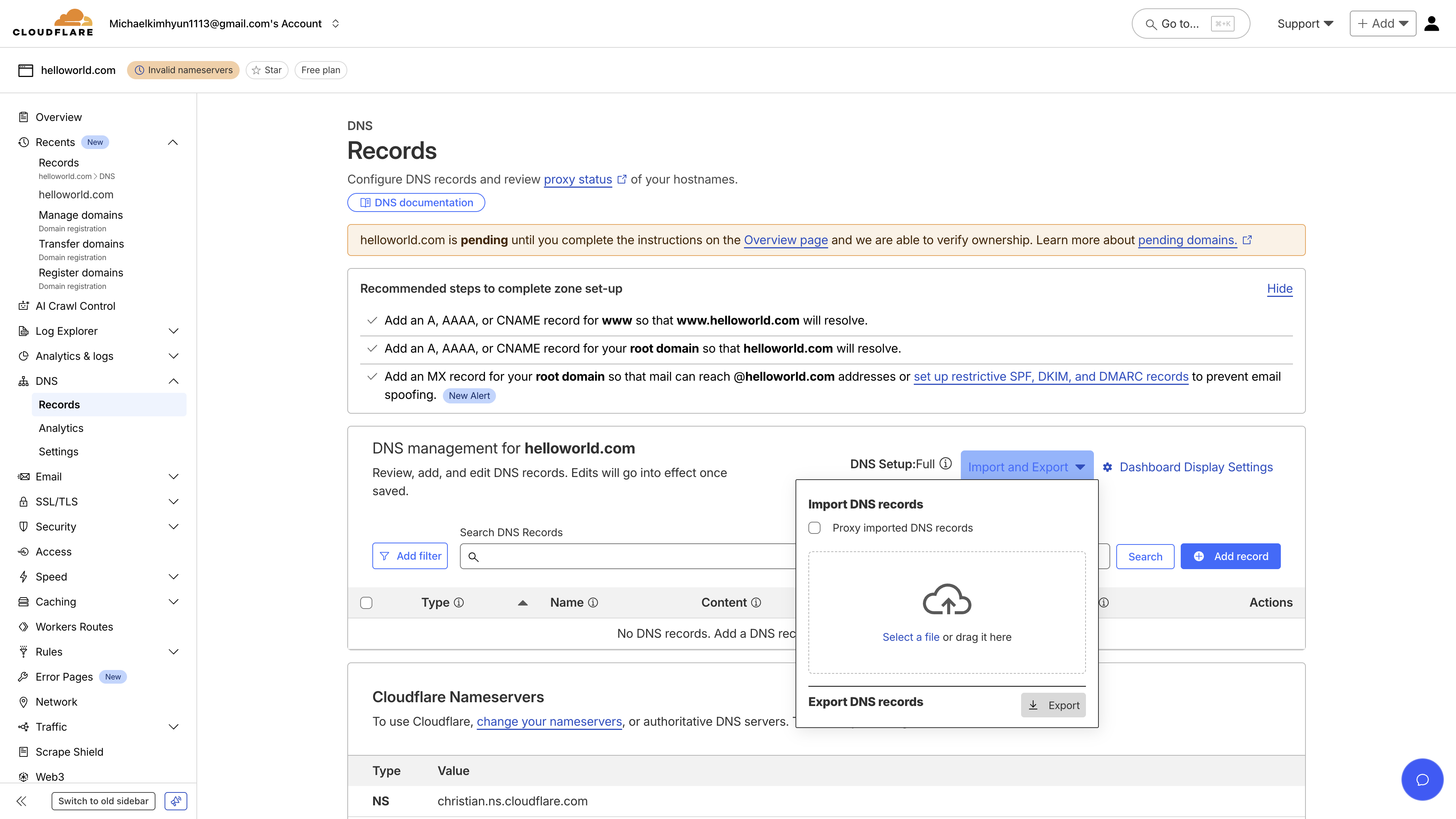1456x819 pixels.
Task: Select Analytics under DNS
Action: pos(61,428)
